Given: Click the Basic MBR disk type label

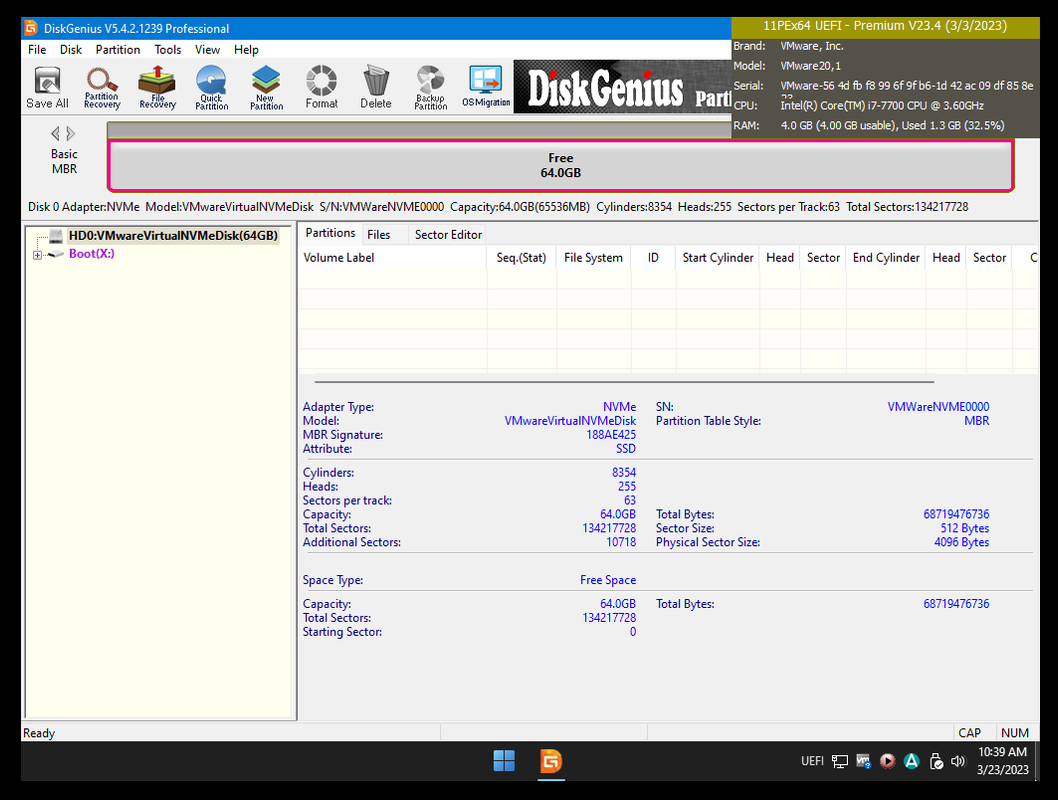Looking at the screenshot, I should pyautogui.click(x=64, y=161).
